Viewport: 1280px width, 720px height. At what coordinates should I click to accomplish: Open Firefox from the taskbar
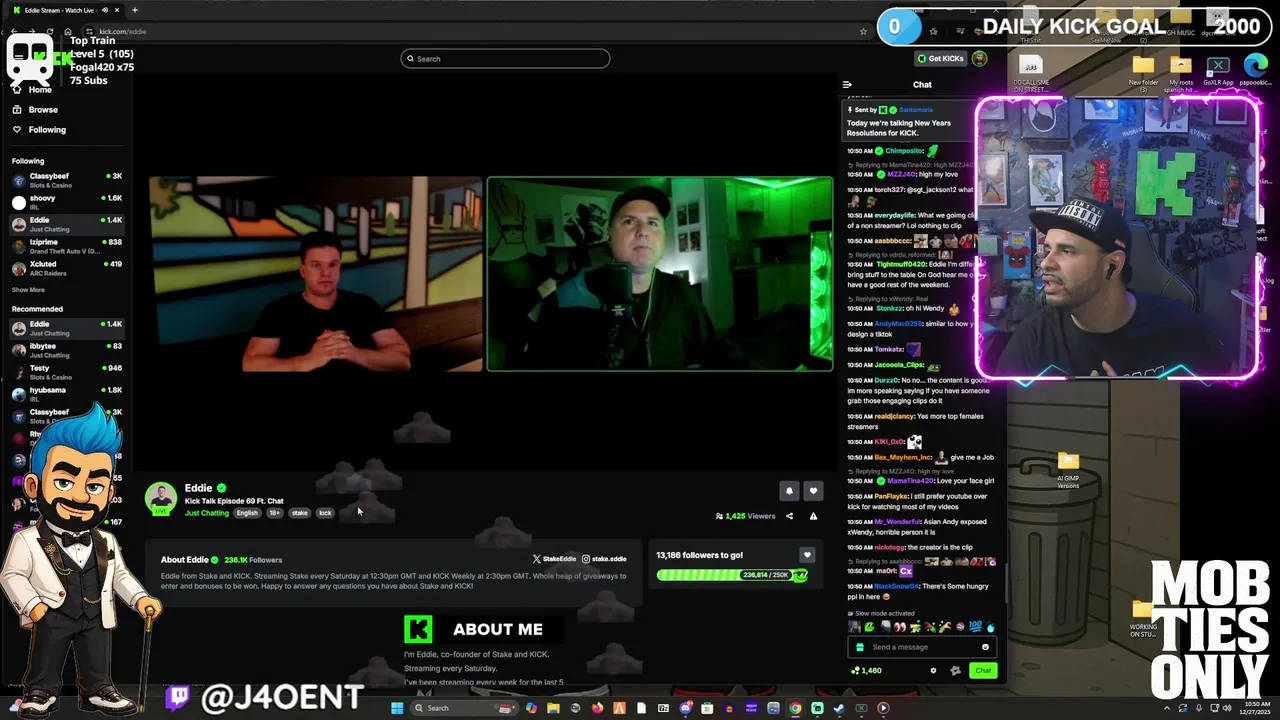(x=597, y=708)
